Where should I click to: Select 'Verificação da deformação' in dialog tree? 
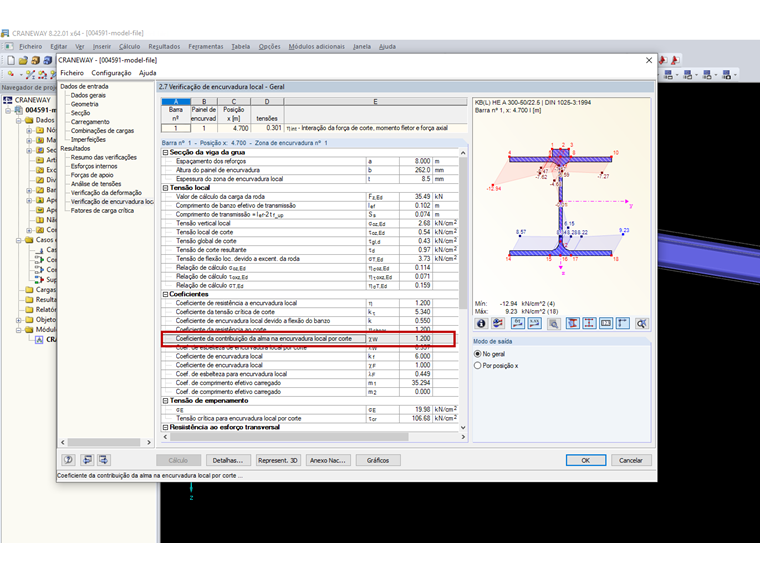pos(106,193)
